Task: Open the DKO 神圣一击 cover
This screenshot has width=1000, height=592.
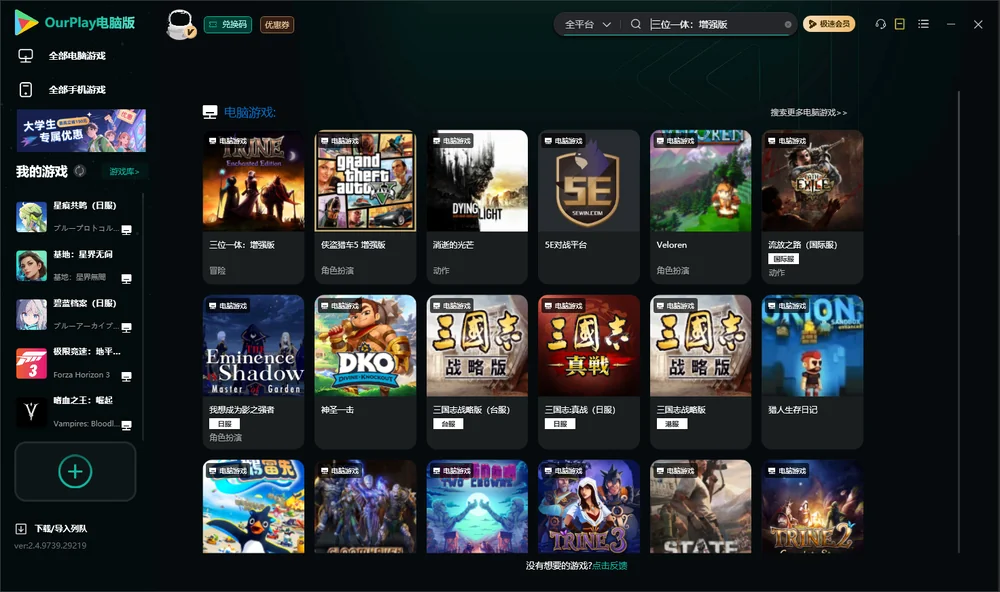Action: [x=365, y=345]
